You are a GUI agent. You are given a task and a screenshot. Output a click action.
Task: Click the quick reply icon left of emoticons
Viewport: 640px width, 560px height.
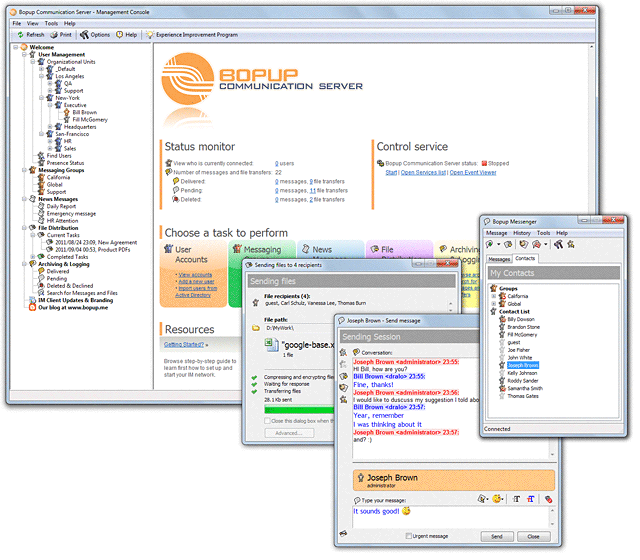pos(482,499)
